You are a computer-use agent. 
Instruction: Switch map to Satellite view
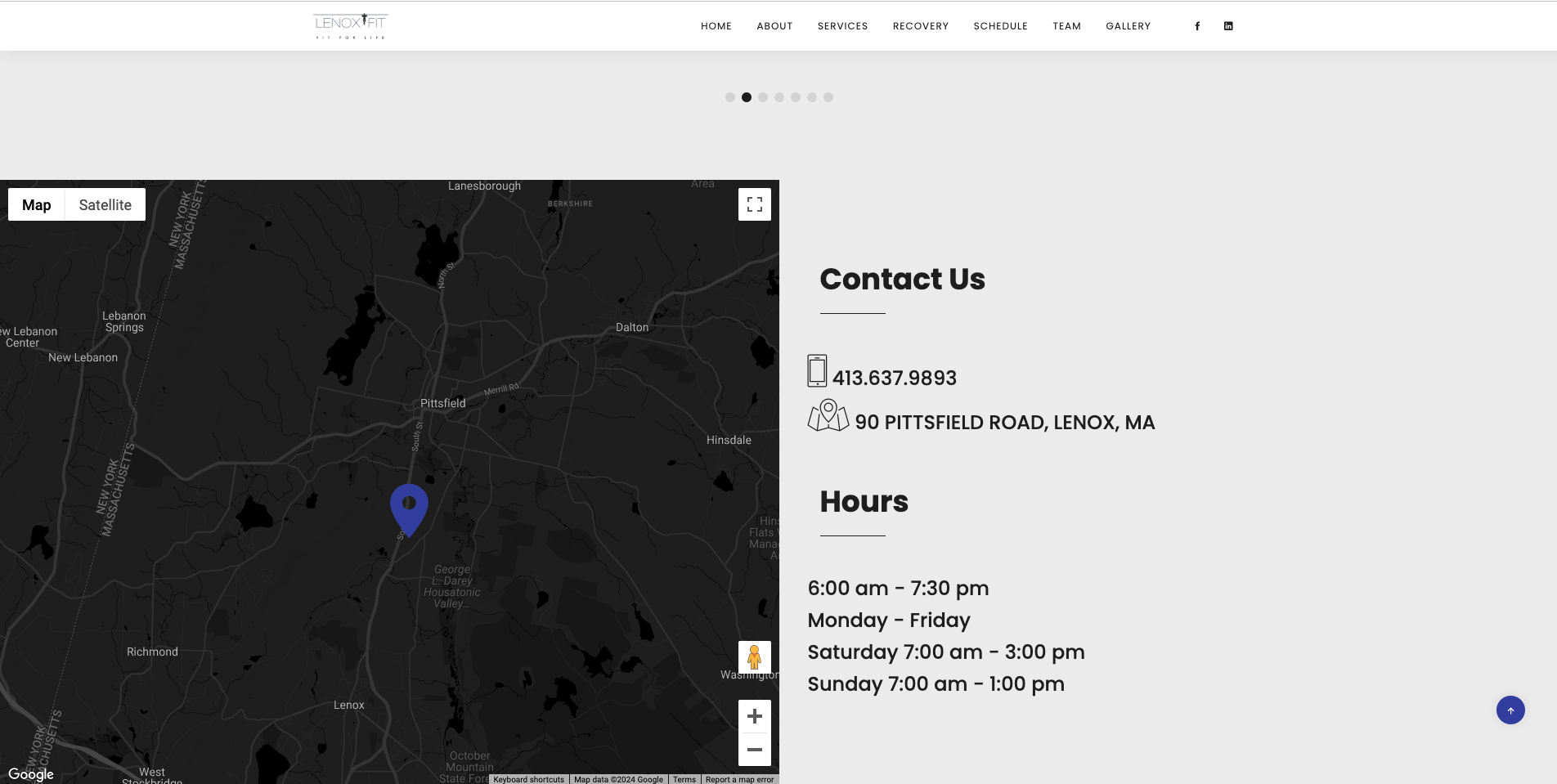point(105,204)
